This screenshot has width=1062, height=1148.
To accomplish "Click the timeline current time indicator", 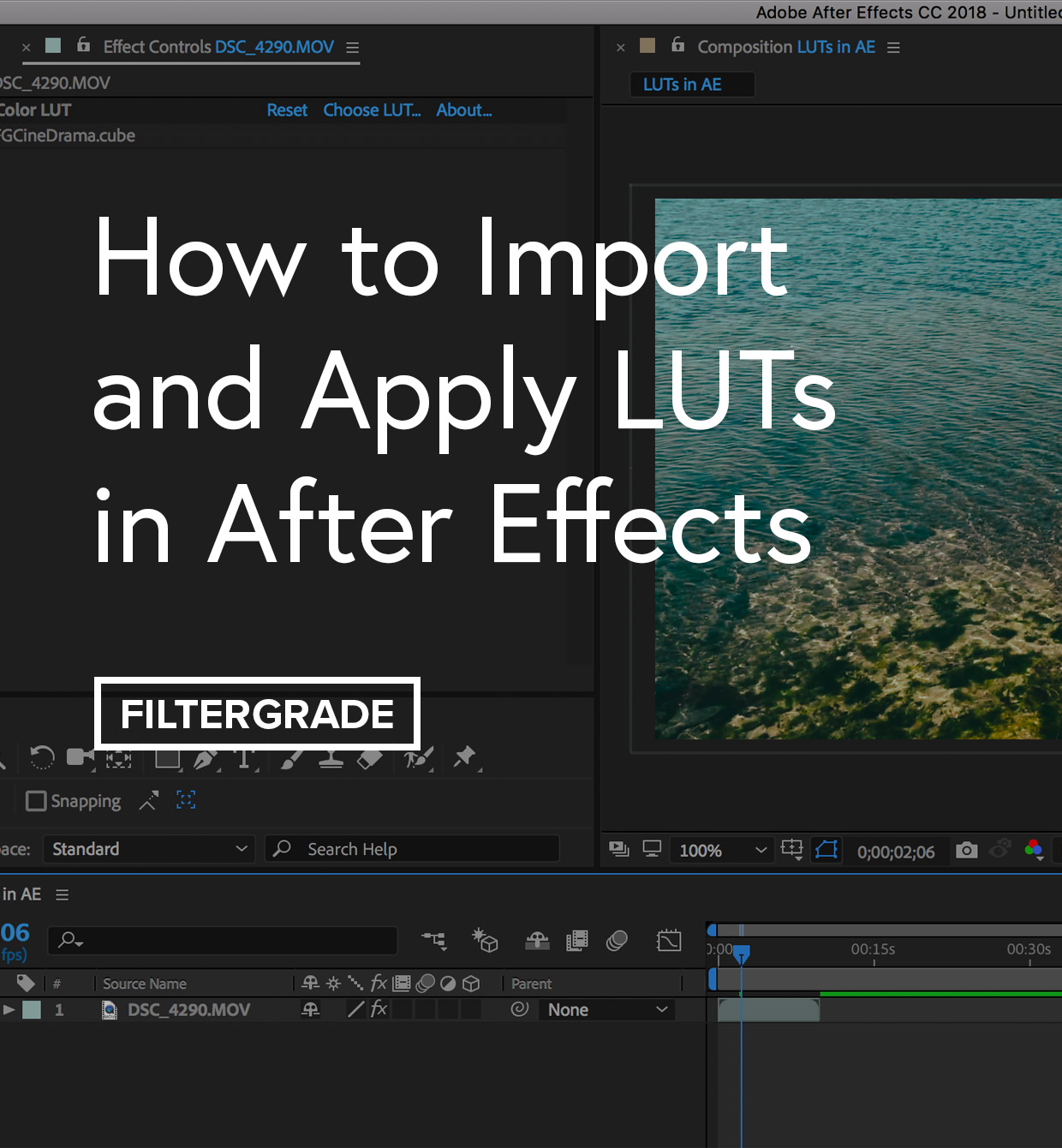I will [x=742, y=953].
